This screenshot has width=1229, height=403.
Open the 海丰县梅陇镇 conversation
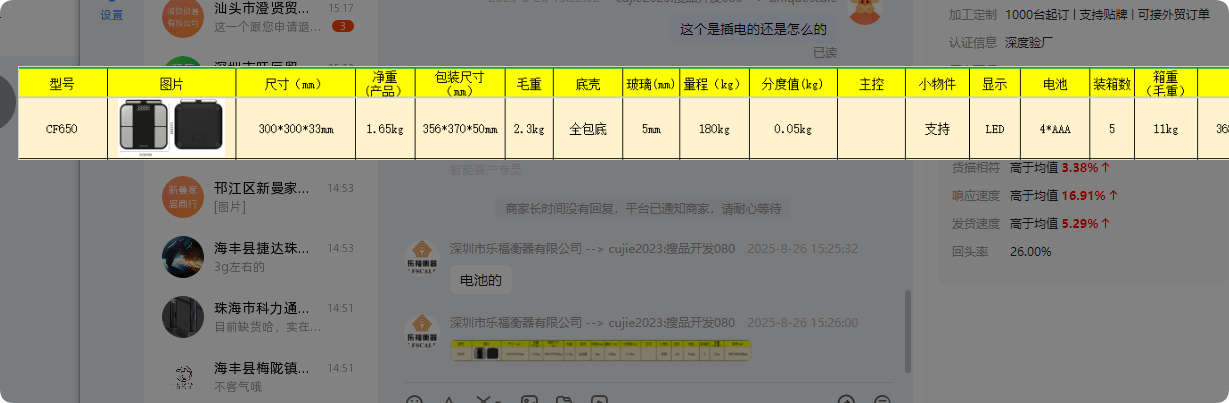(260, 376)
